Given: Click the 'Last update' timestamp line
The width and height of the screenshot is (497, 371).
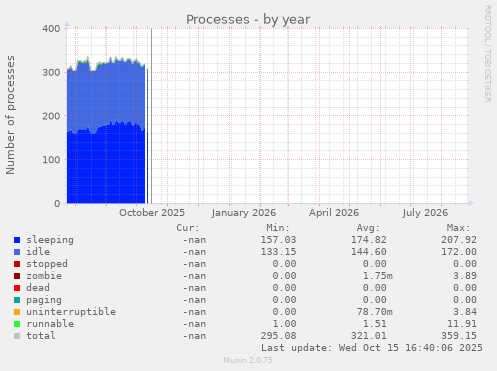Looking at the screenshot, I should [372, 348].
